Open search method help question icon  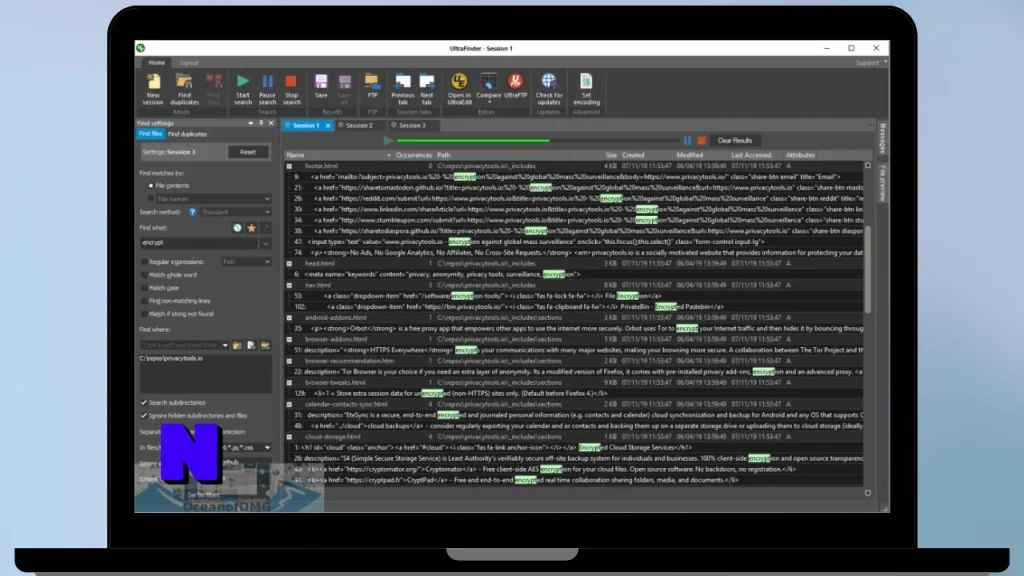192,212
